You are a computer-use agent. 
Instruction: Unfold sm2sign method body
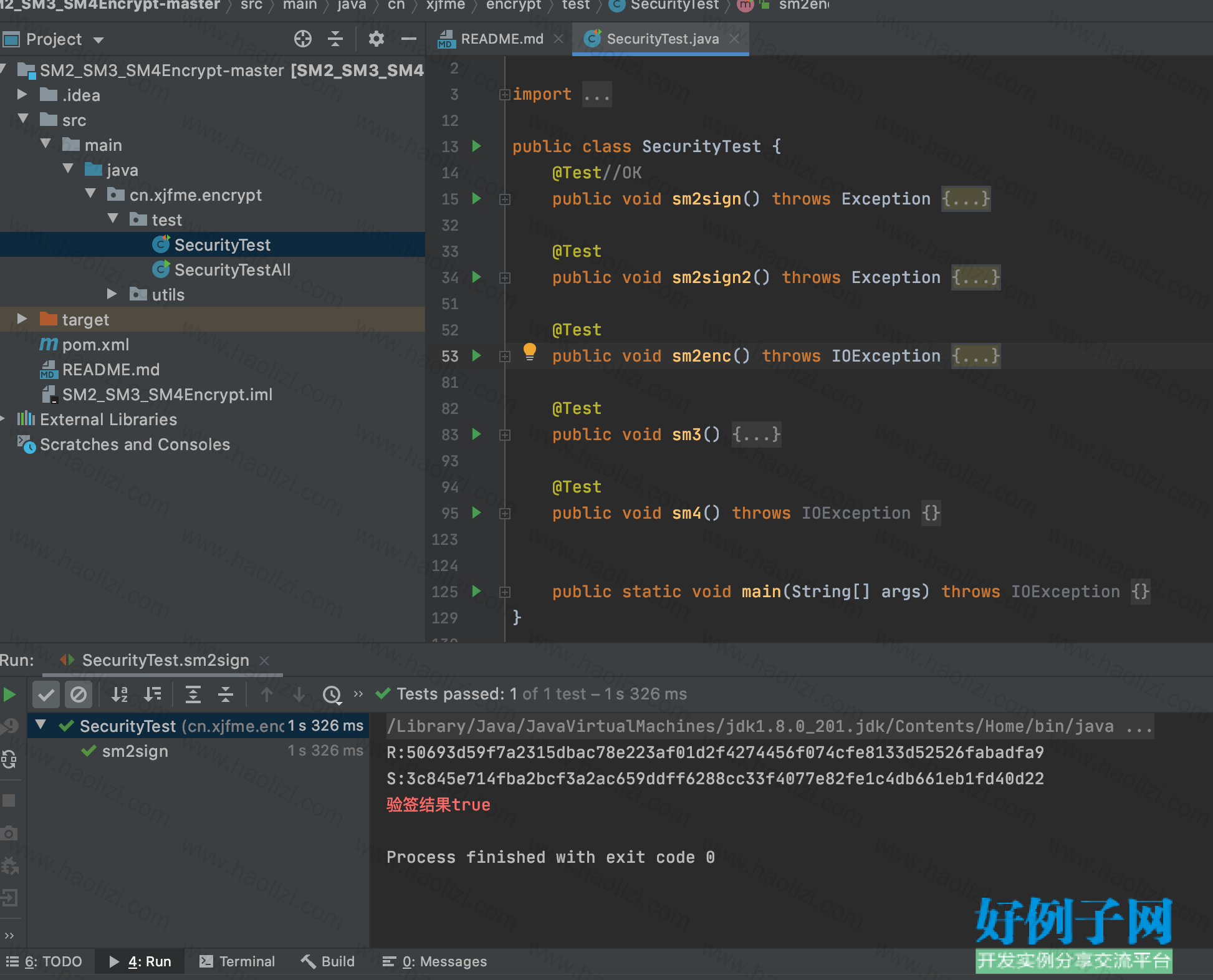pos(504,199)
